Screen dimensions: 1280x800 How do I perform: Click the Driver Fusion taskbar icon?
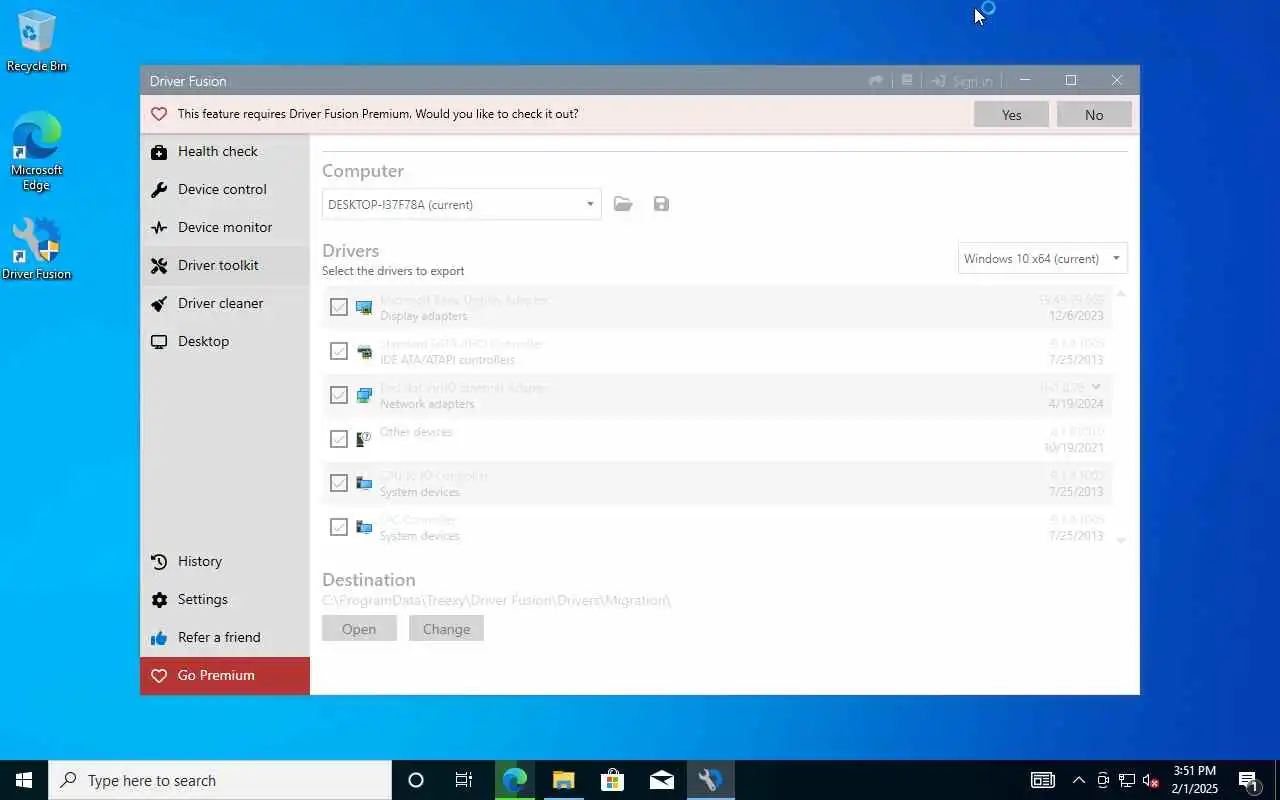(710, 780)
